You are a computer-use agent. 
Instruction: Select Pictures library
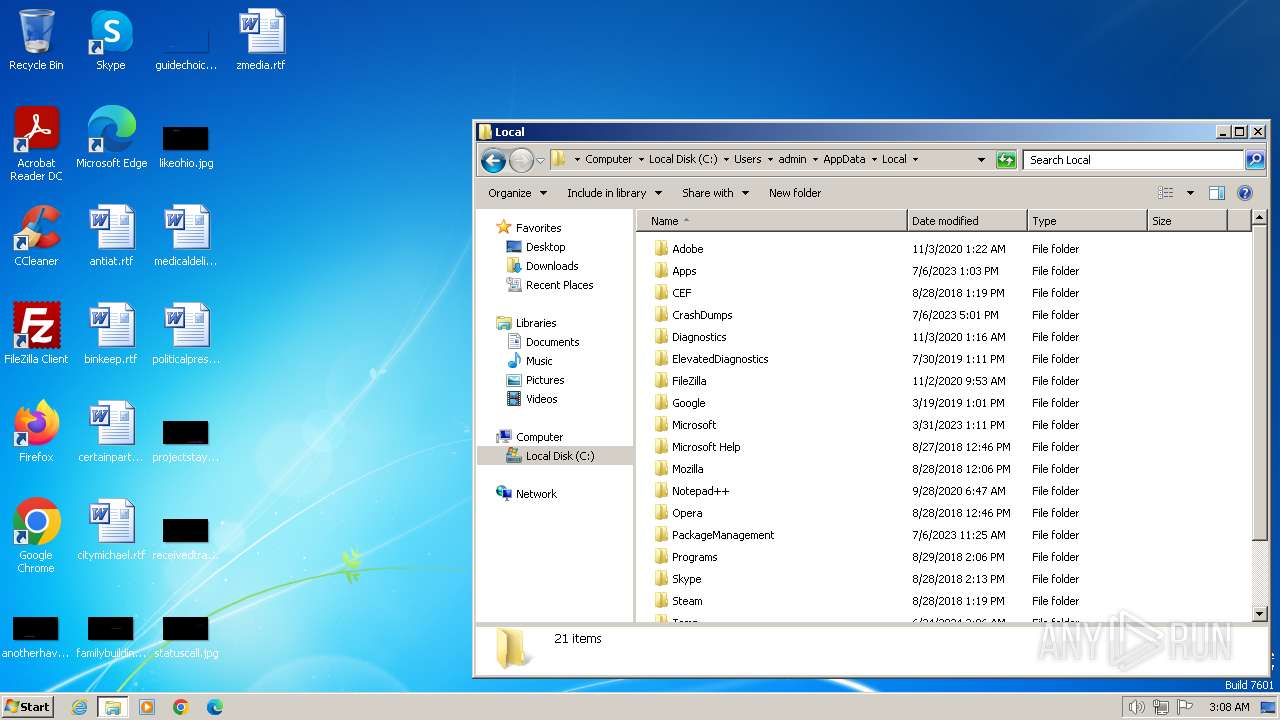pyautogui.click(x=545, y=380)
